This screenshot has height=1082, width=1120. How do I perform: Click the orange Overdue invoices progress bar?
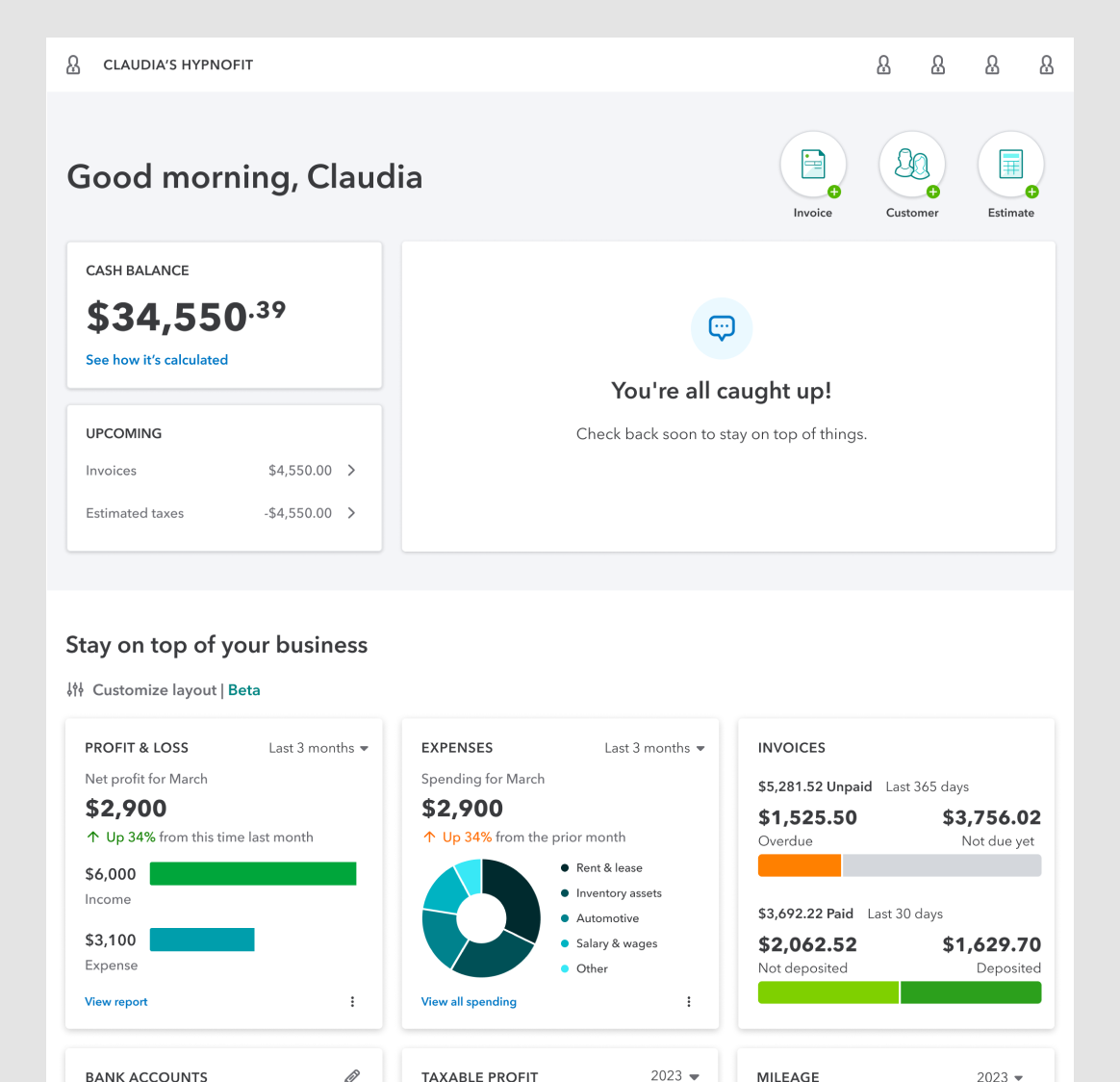click(x=799, y=865)
